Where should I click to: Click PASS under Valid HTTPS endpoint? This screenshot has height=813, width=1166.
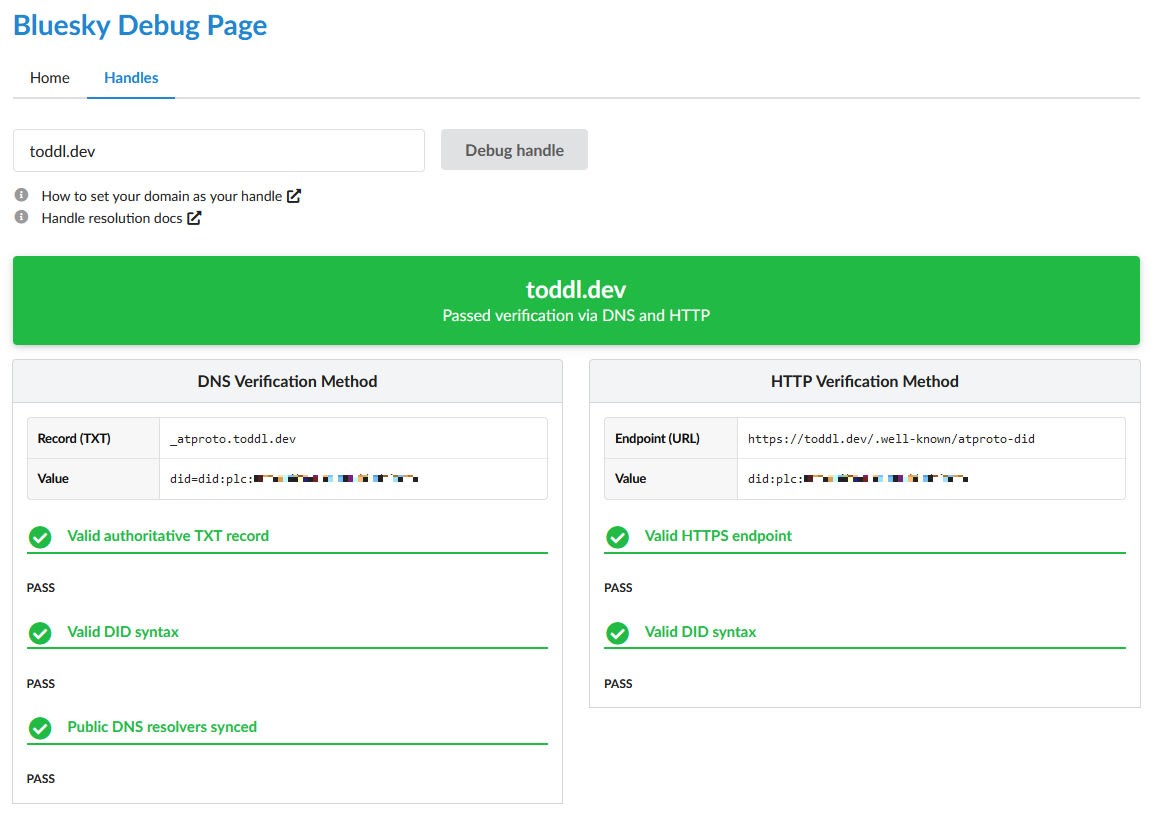tap(618, 588)
